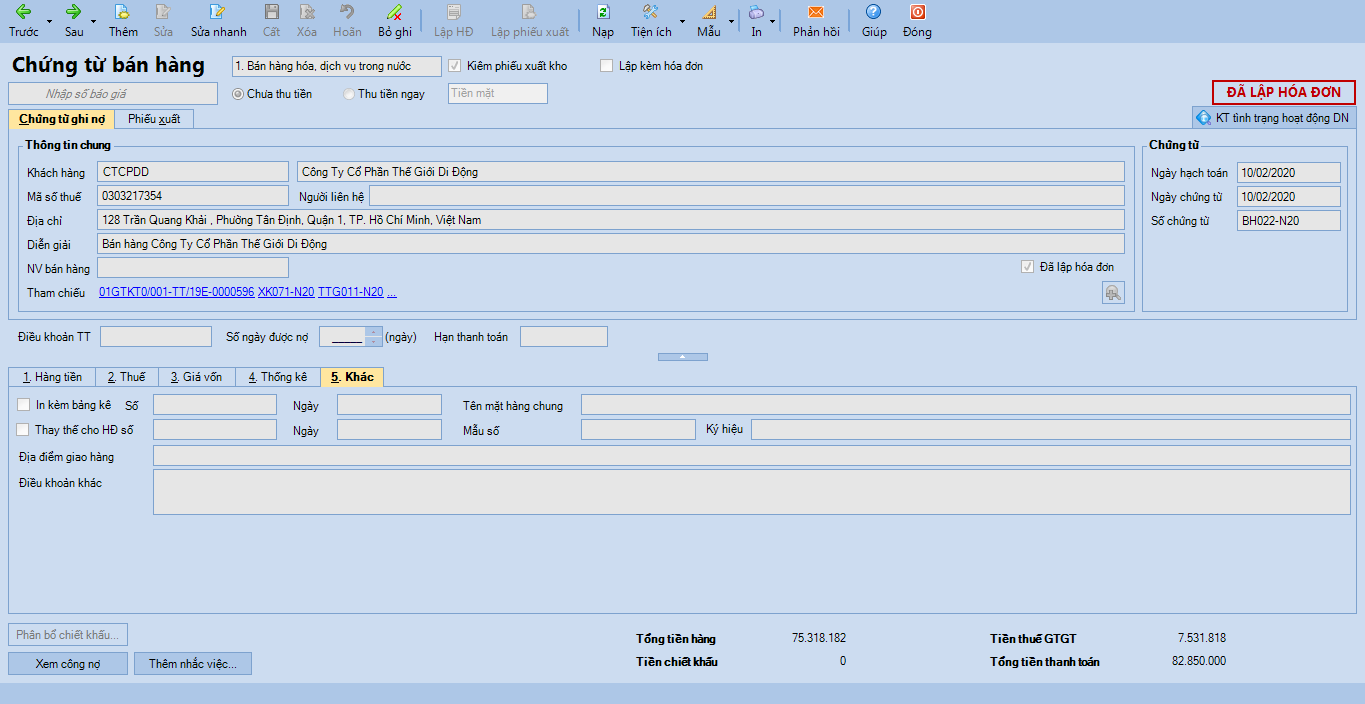Click the Mã số thuế field 0303217354
Screen dimensions: 1365x704
click(x=193, y=196)
